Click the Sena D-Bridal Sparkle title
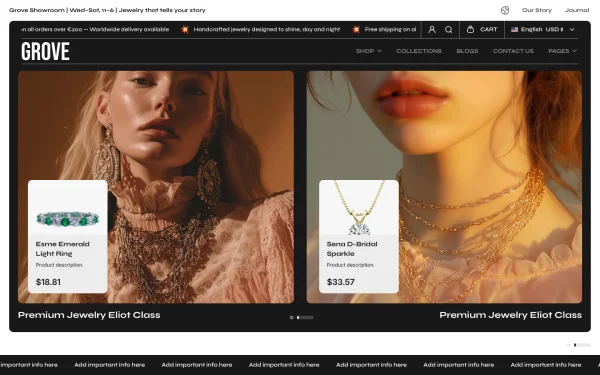The image size is (600, 375). (352, 249)
